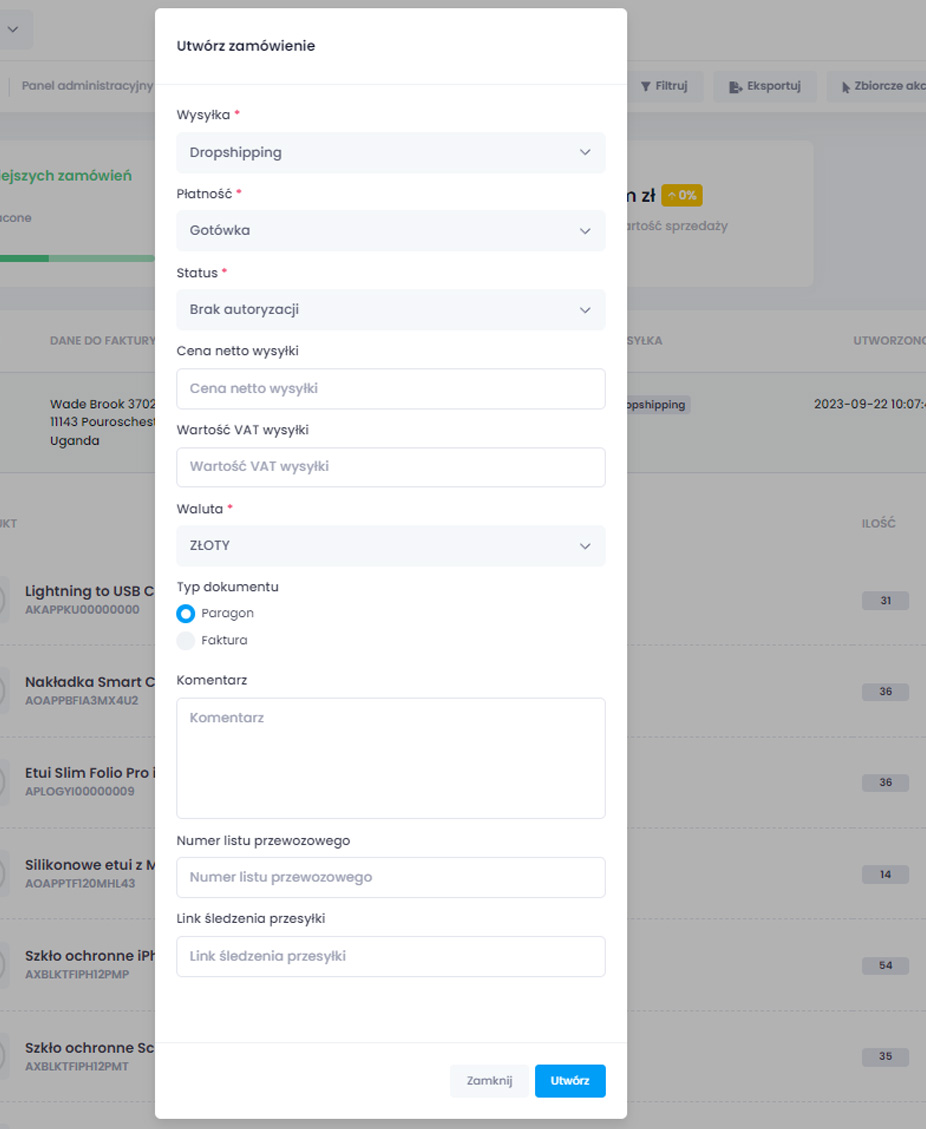This screenshot has height=1129, width=926.
Task: Click the Zbiorcze akcje cursor icon
Action: [x=846, y=87]
